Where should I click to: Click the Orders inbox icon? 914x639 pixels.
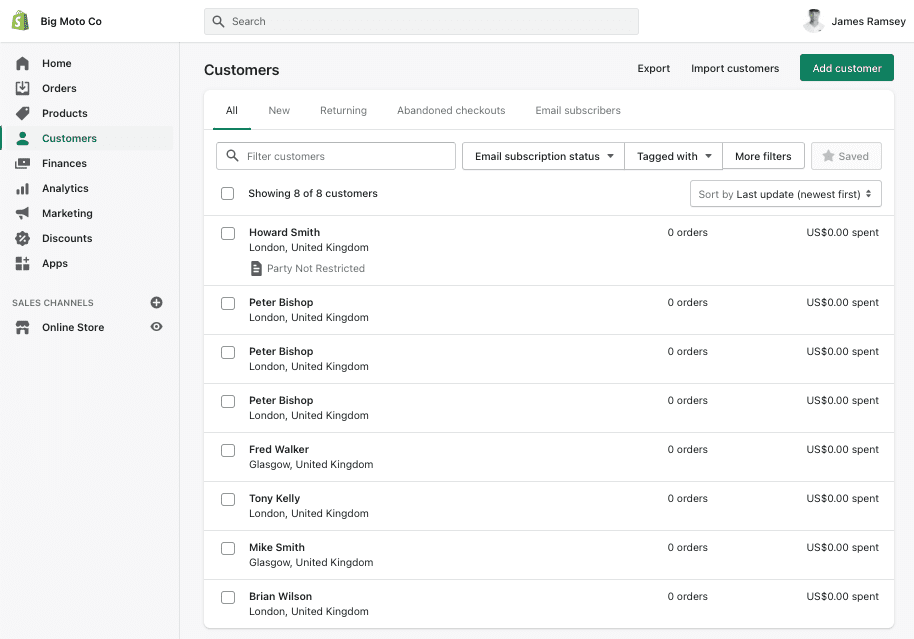tap(22, 88)
